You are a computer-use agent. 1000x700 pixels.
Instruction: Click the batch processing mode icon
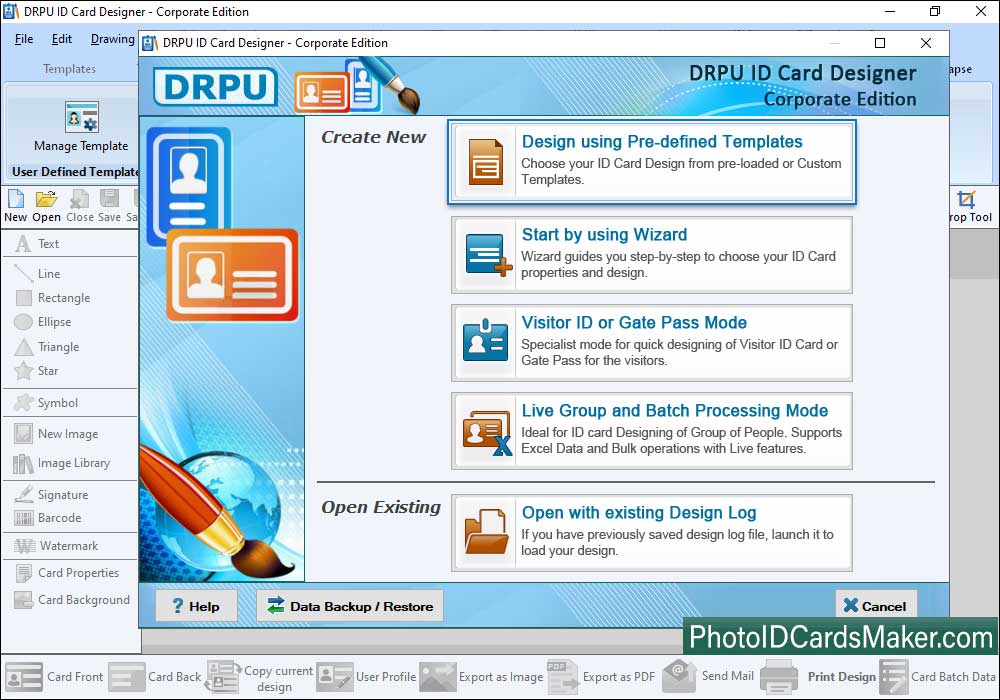[487, 433]
